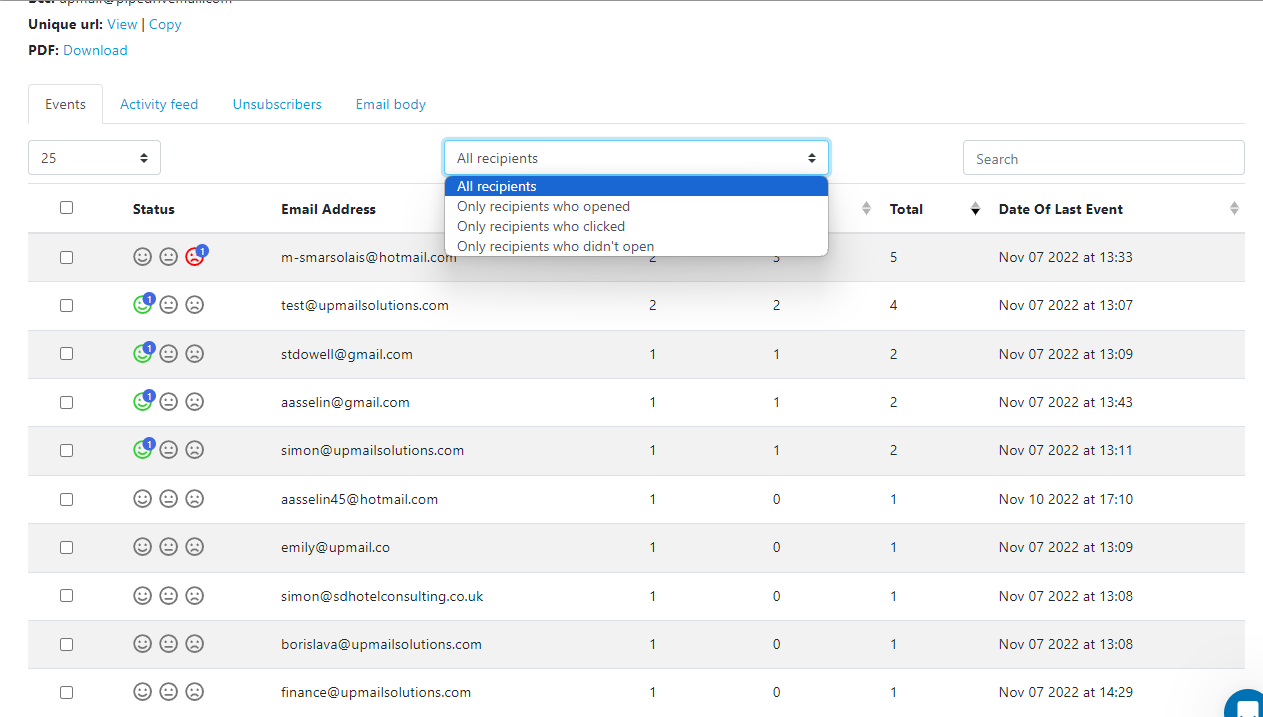The height and width of the screenshot is (717, 1263).
Task: Select the sad face for test@upmailsolutions.com
Action: (194, 305)
